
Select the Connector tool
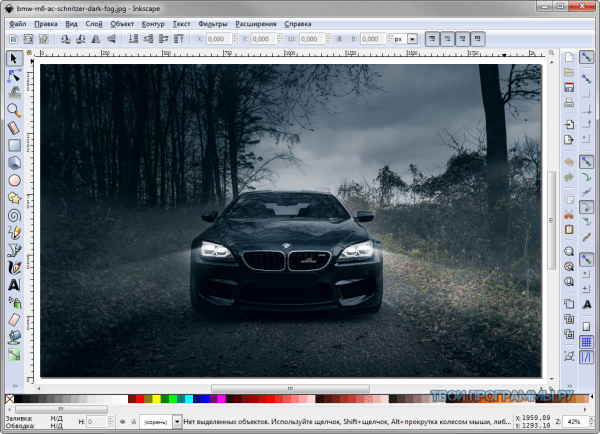(14, 355)
